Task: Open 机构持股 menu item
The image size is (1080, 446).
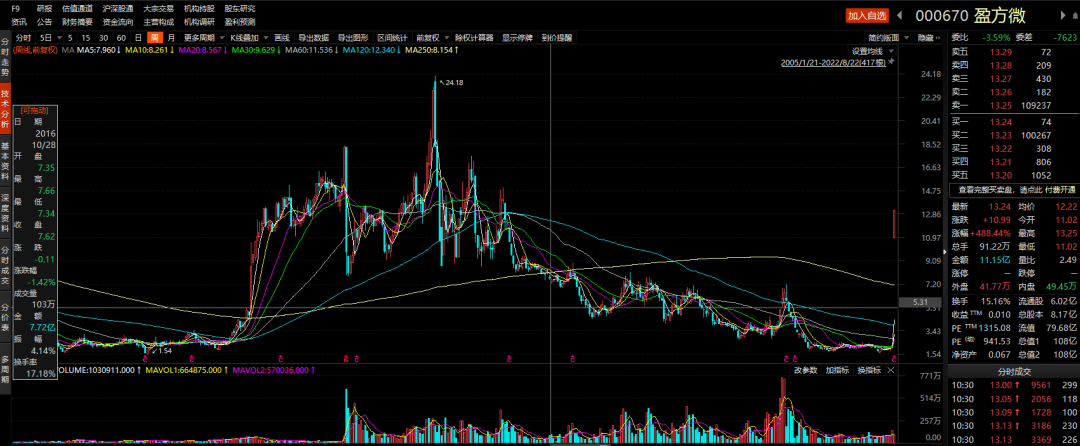Action: pos(199,9)
